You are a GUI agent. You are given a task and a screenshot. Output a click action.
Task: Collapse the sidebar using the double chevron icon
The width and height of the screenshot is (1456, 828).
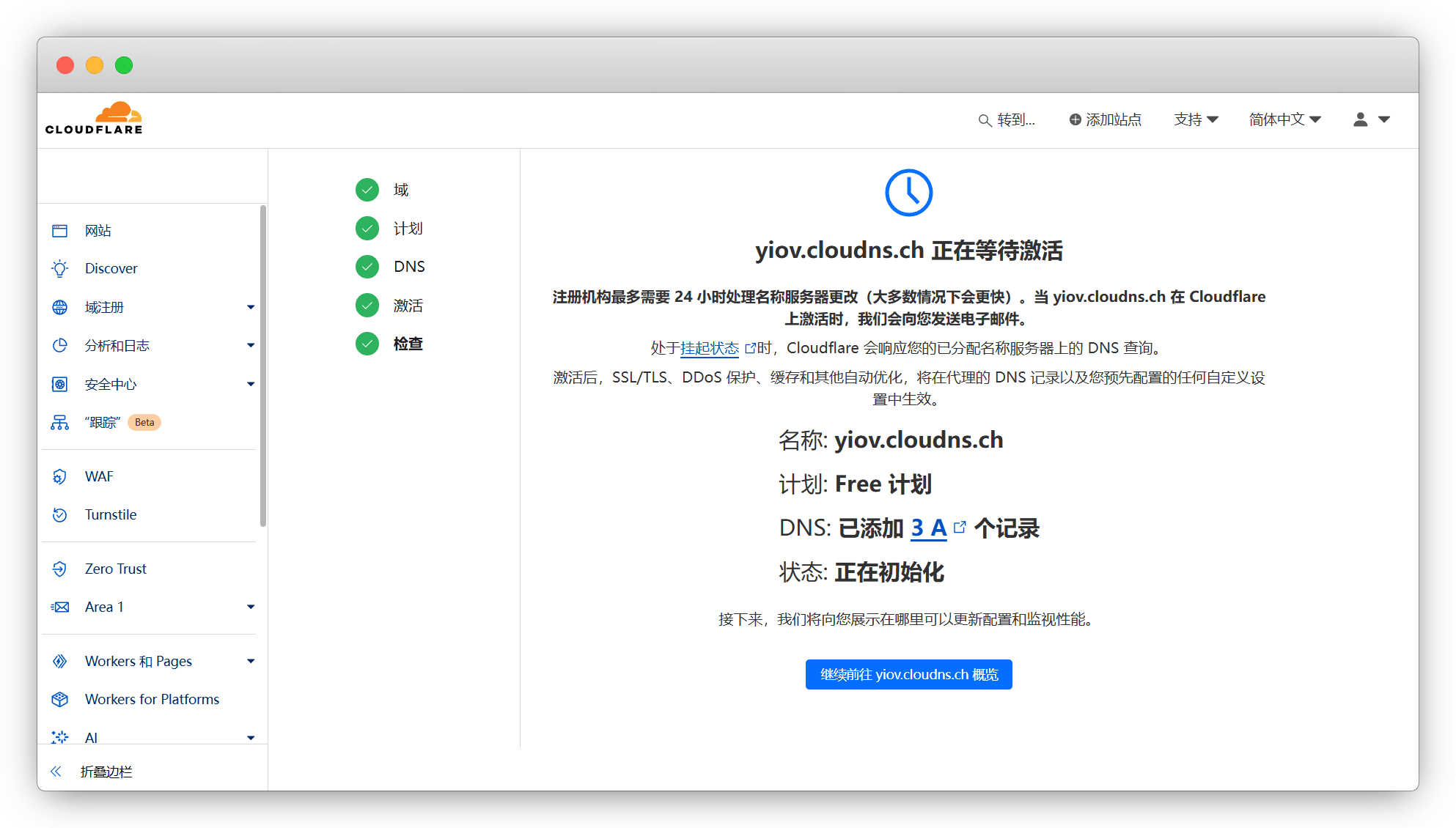(x=56, y=772)
